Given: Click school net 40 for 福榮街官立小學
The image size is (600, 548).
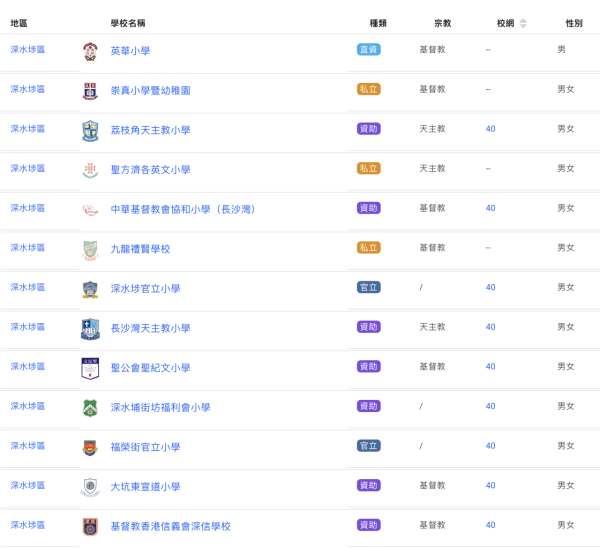Looking at the screenshot, I should tap(490, 446).
